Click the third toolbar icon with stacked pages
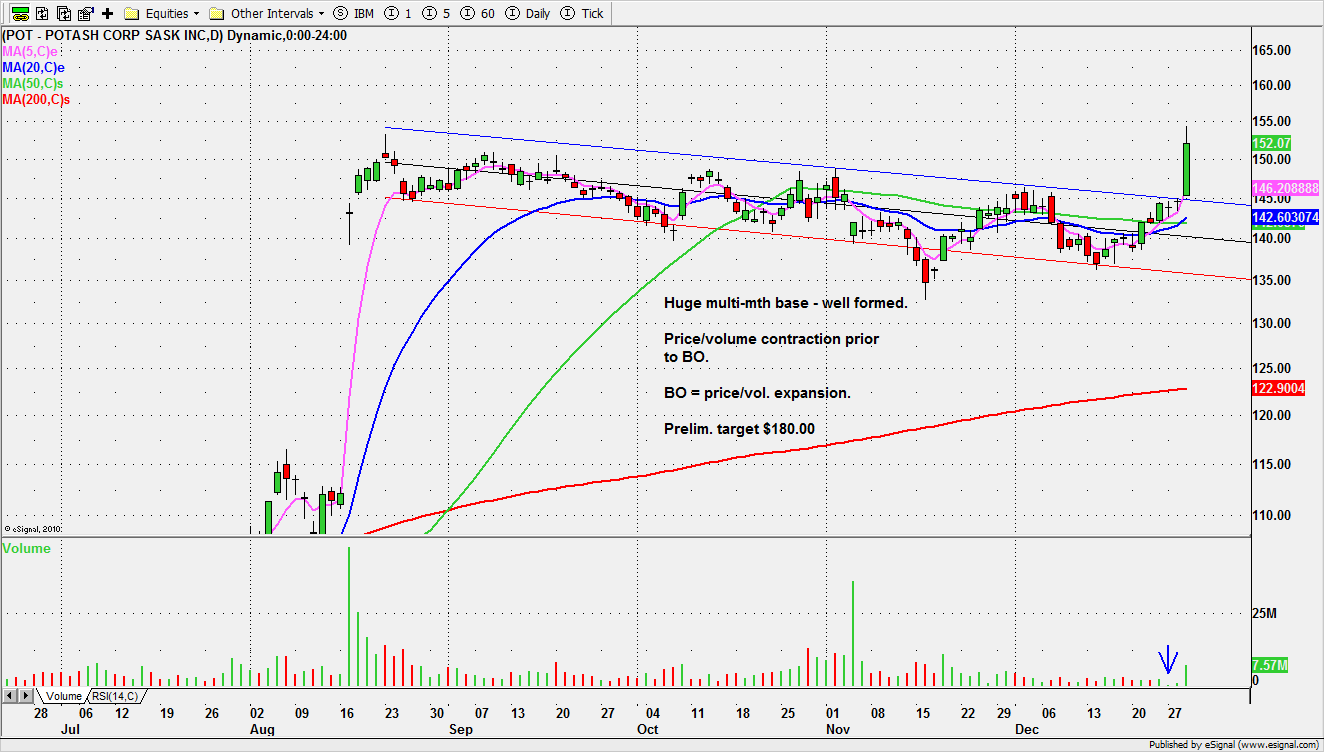 (x=64, y=13)
